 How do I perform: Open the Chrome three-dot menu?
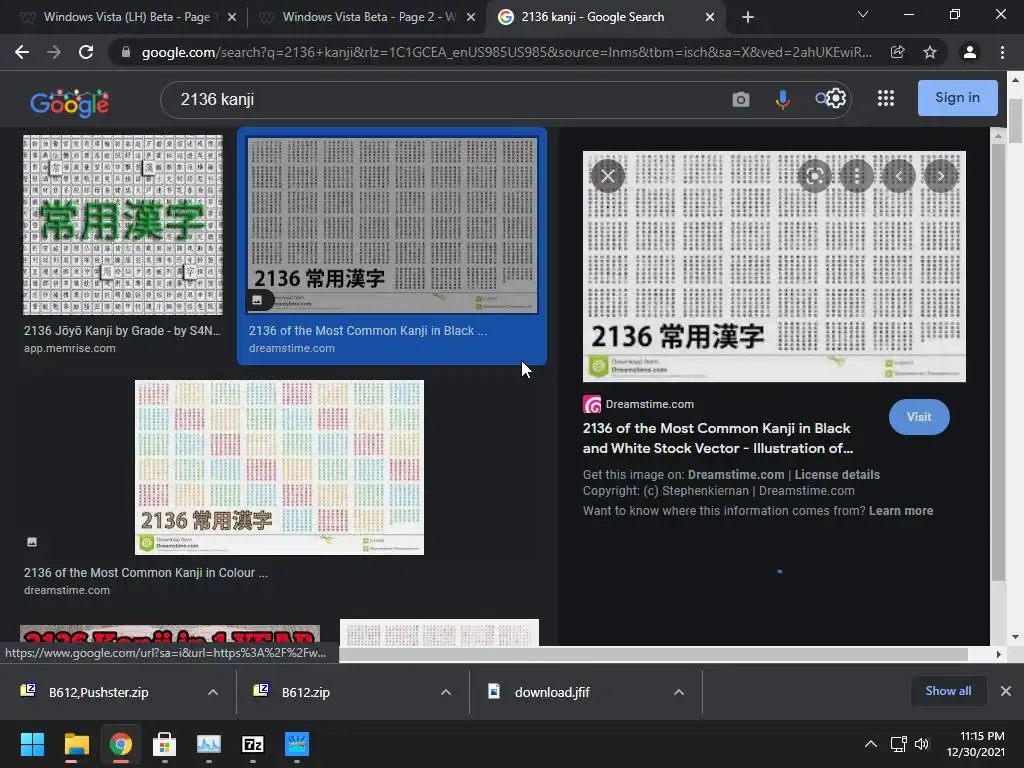(1002, 52)
